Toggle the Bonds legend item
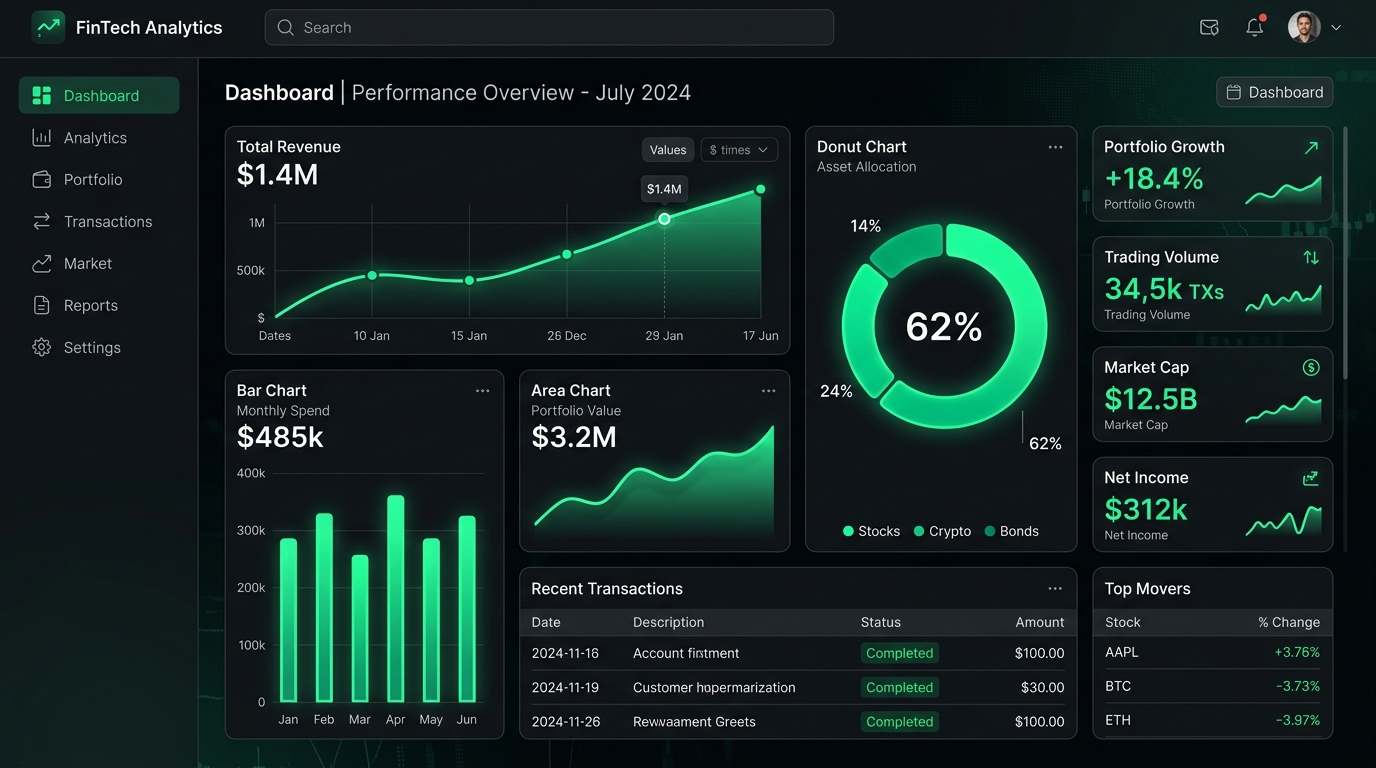 click(x=1012, y=531)
